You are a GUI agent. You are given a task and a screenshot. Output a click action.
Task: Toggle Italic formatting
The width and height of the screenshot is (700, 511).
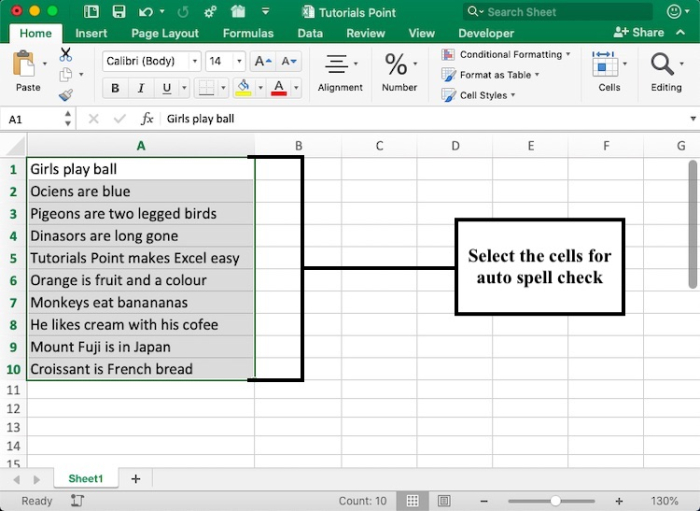[x=141, y=88]
